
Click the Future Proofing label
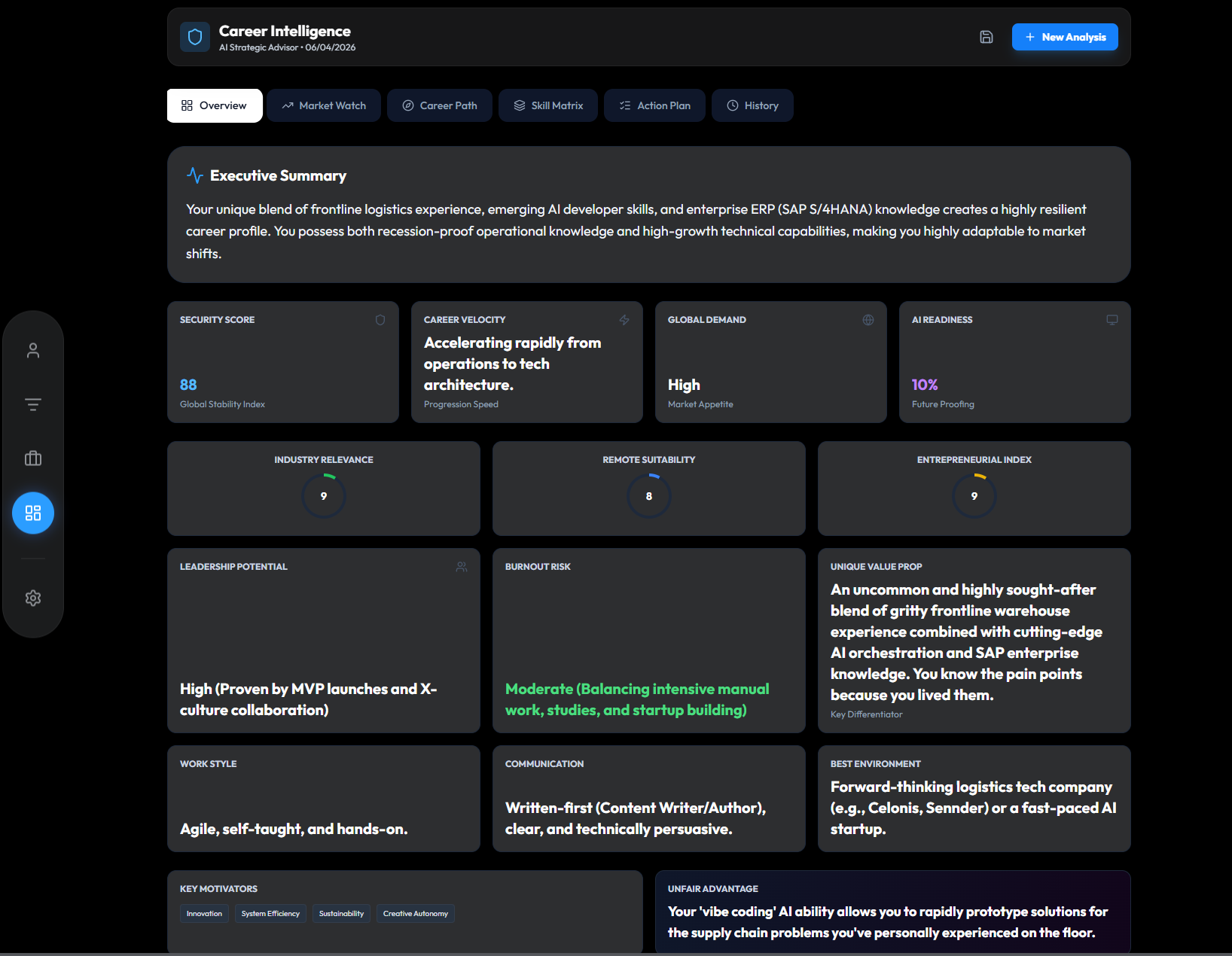943,404
